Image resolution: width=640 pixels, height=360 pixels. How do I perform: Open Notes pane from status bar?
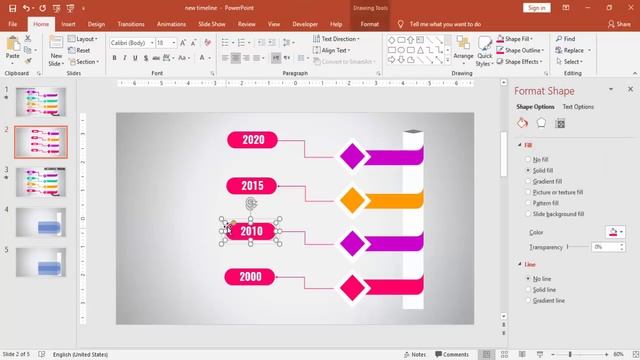tap(415, 354)
